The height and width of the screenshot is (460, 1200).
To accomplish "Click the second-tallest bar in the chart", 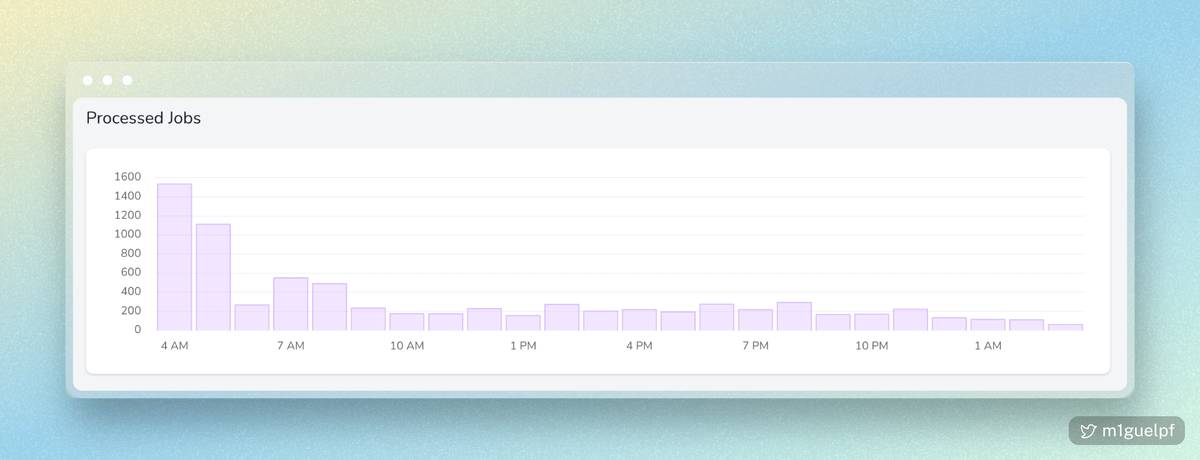I will [x=213, y=277].
